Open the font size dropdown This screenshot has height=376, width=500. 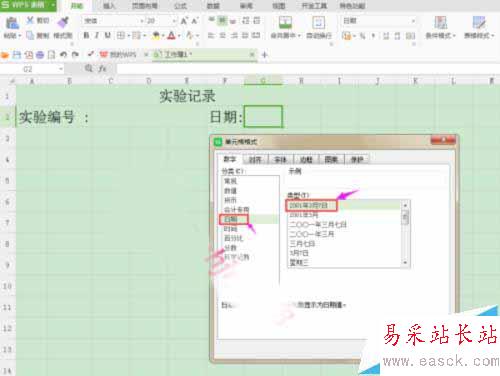tap(174, 21)
